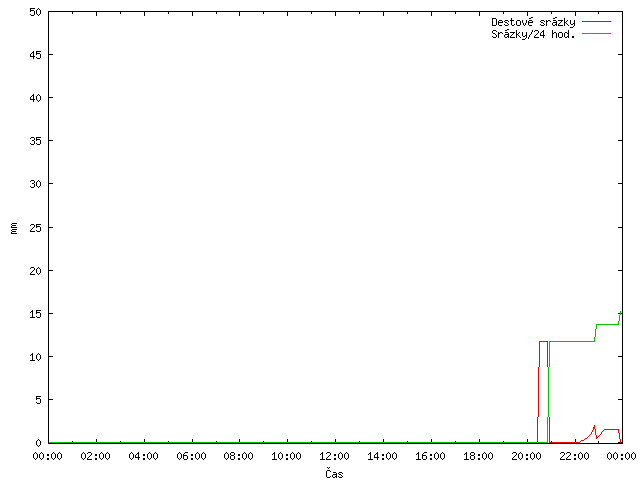640x480 pixels.
Task: Click the 15 y-axis label
Action: coord(36,314)
